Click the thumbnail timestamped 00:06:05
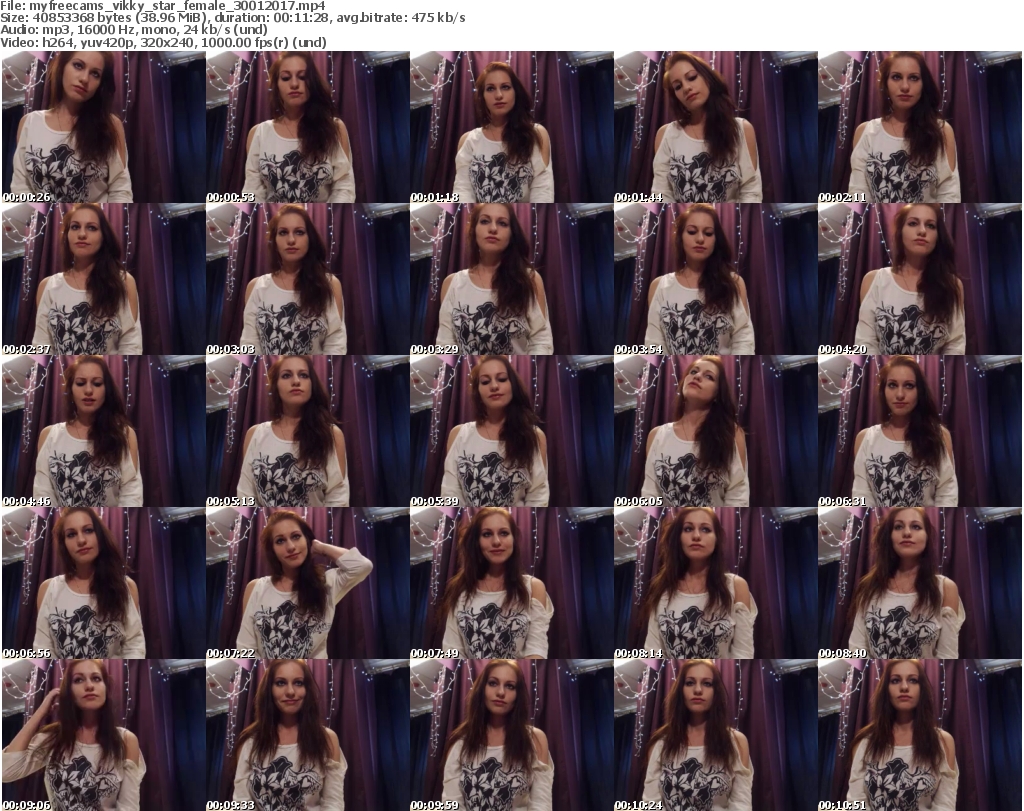Screen dimensions: 1024x811 click(716, 431)
